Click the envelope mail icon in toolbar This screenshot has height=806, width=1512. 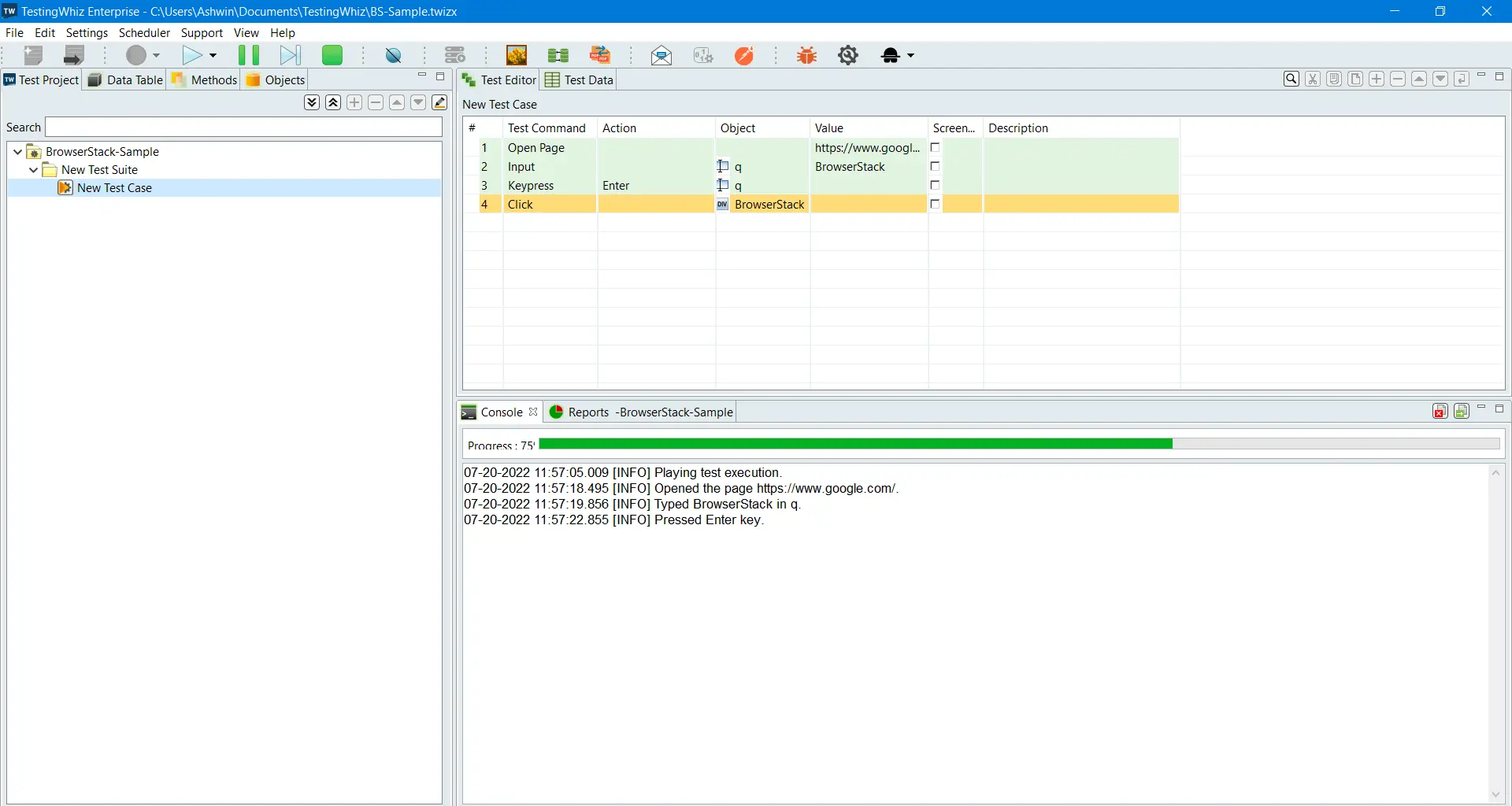pos(661,55)
